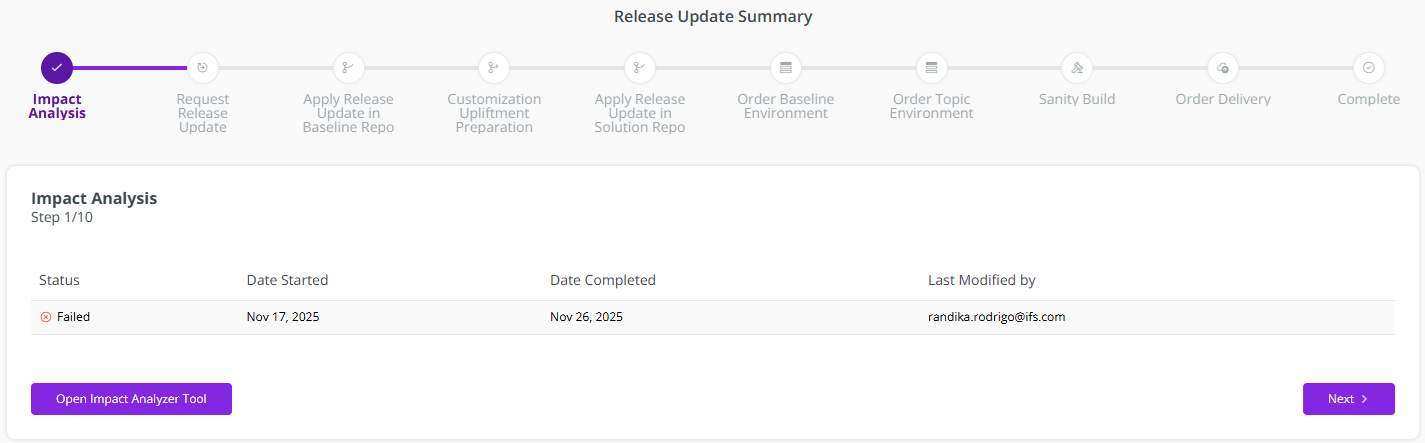
Task: Click the Impact Analysis checkmark step icon
Action: click(57, 68)
